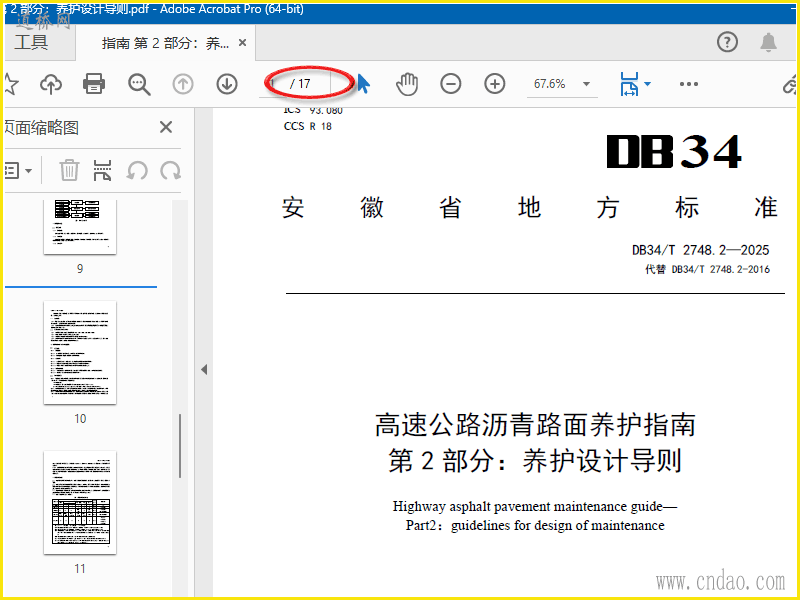Open the find text magnifier tool

[x=139, y=84]
